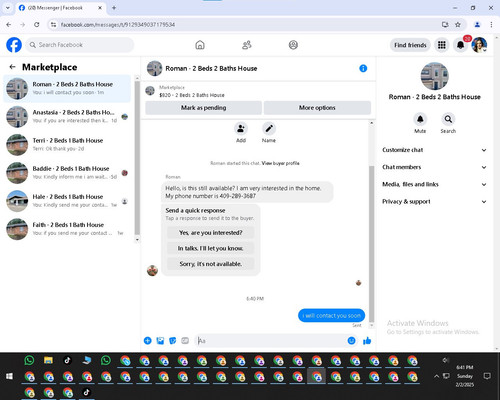500x400 pixels.
Task: Send quick response 'Yes, are you interested?'
Action: (211, 233)
